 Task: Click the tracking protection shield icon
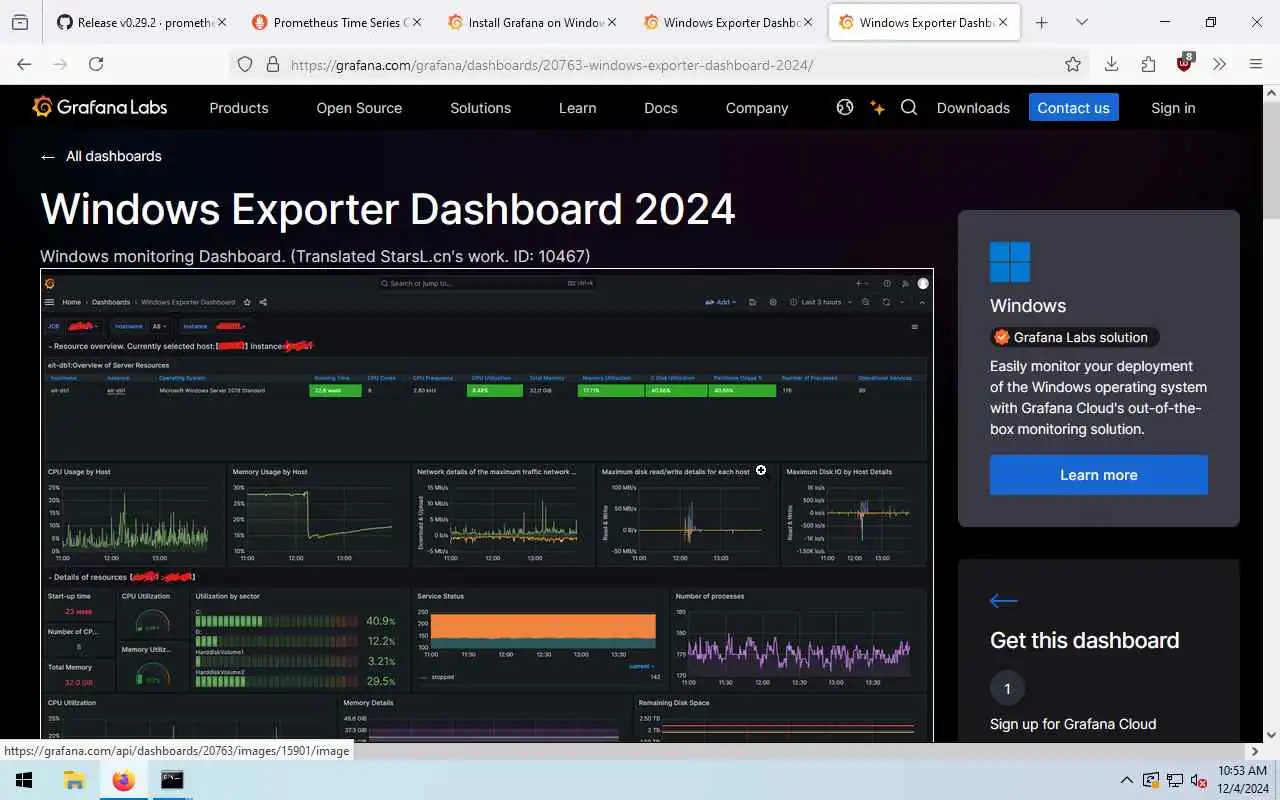(x=245, y=64)
